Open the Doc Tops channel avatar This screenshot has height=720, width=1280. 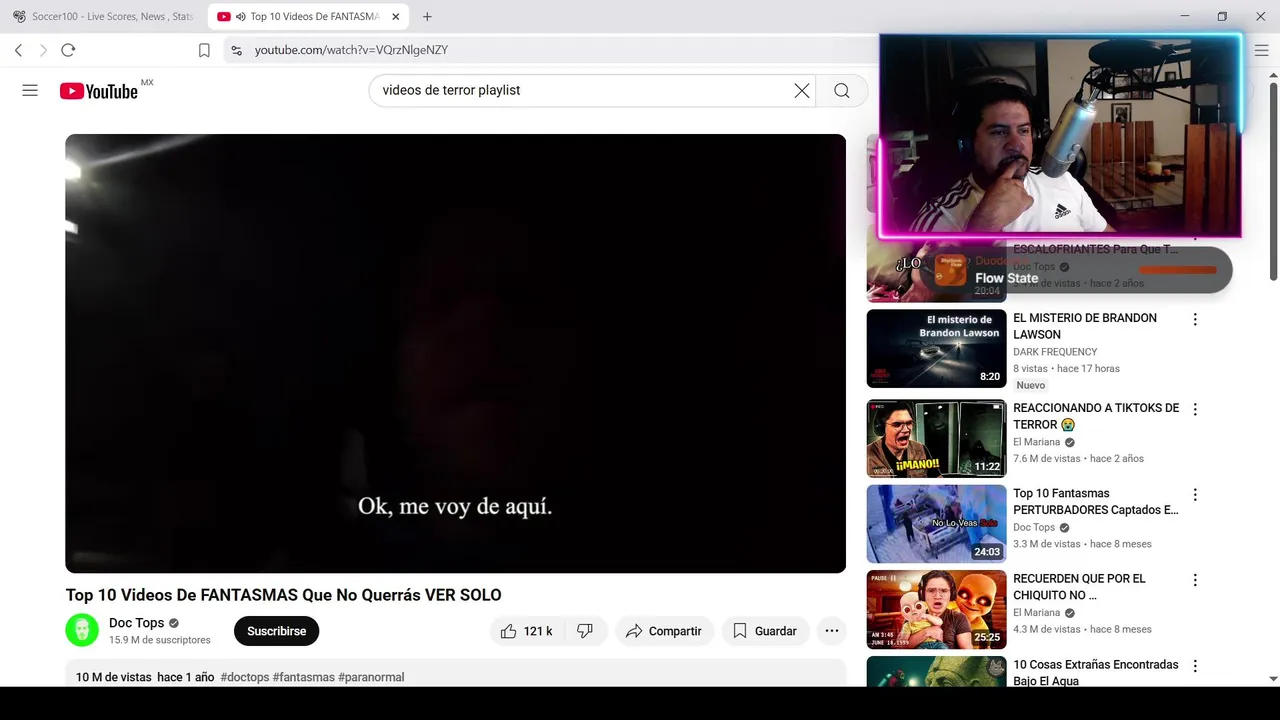(x=82, y=630)
